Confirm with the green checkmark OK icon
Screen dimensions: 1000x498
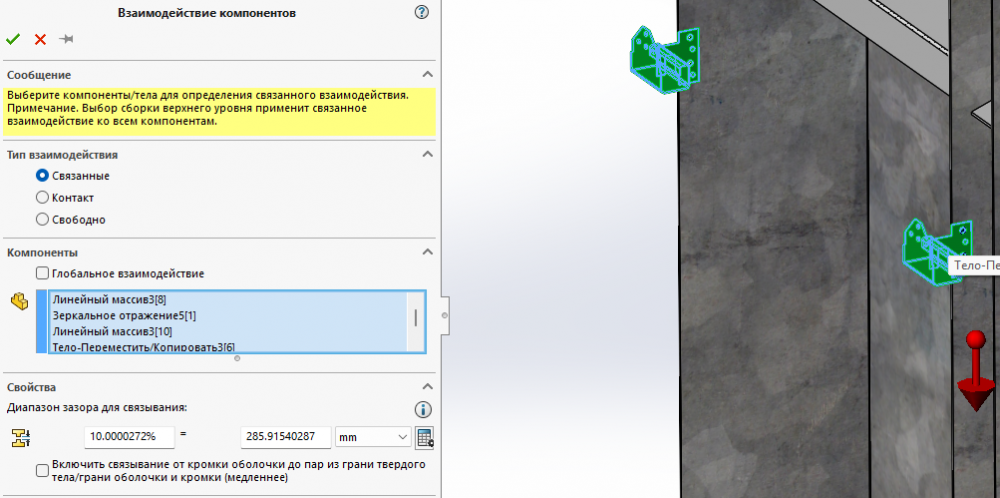click(13, 40)
